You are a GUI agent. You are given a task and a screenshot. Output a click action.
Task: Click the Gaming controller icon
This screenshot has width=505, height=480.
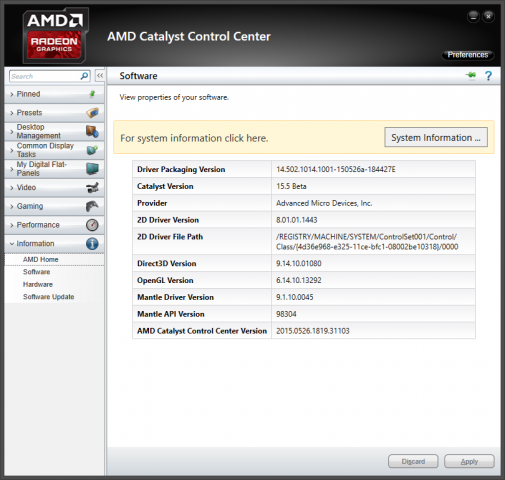point(92,206)
